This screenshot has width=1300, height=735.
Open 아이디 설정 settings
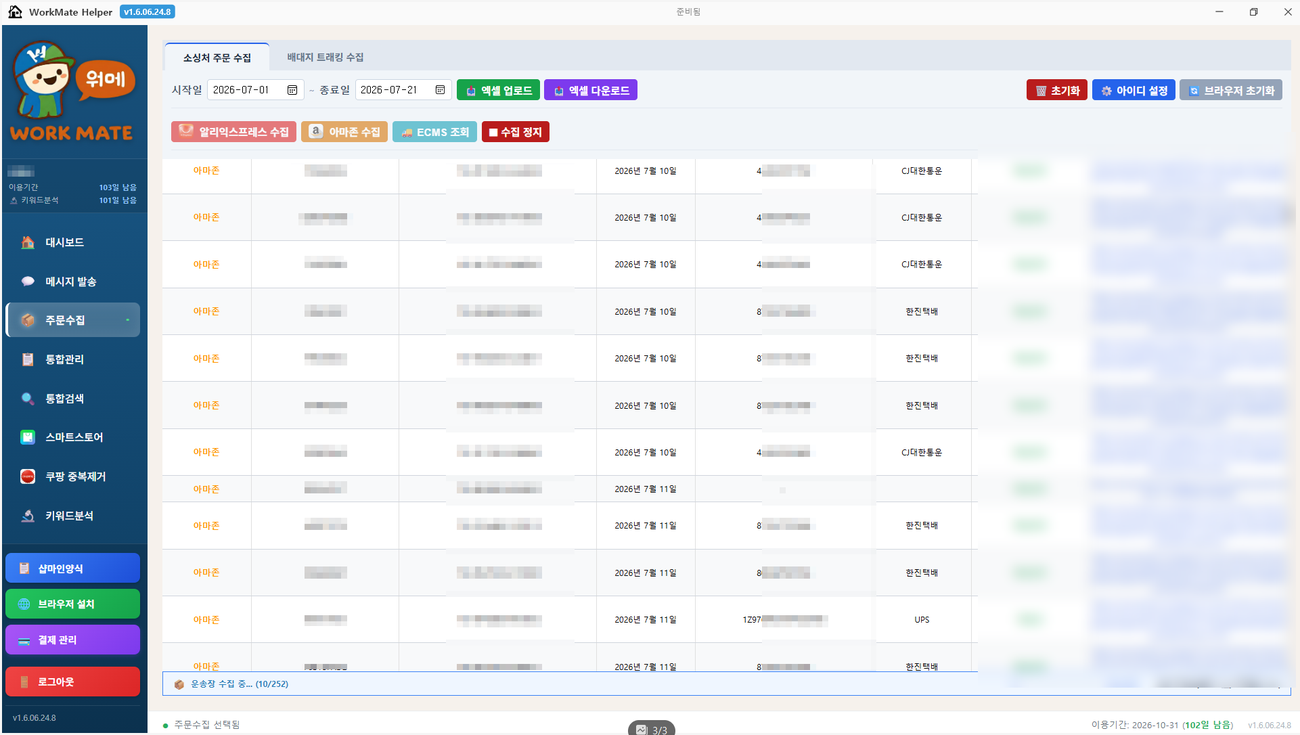click(1133, 90)
